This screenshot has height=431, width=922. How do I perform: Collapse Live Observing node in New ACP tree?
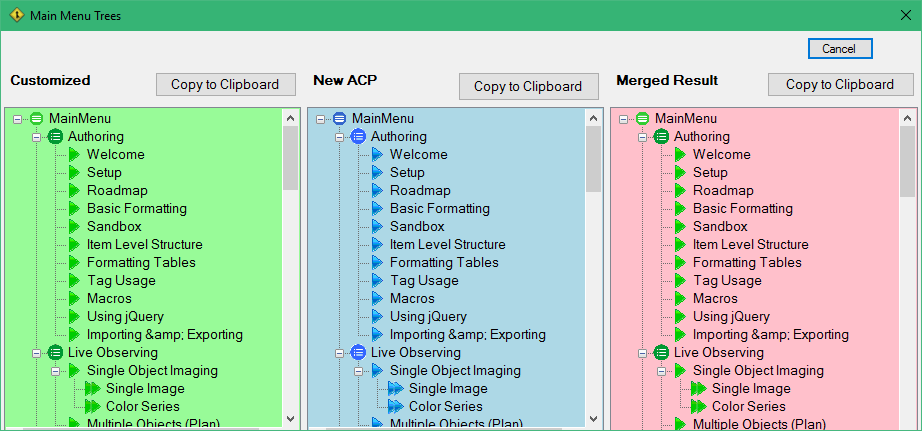tap(339, 353)
